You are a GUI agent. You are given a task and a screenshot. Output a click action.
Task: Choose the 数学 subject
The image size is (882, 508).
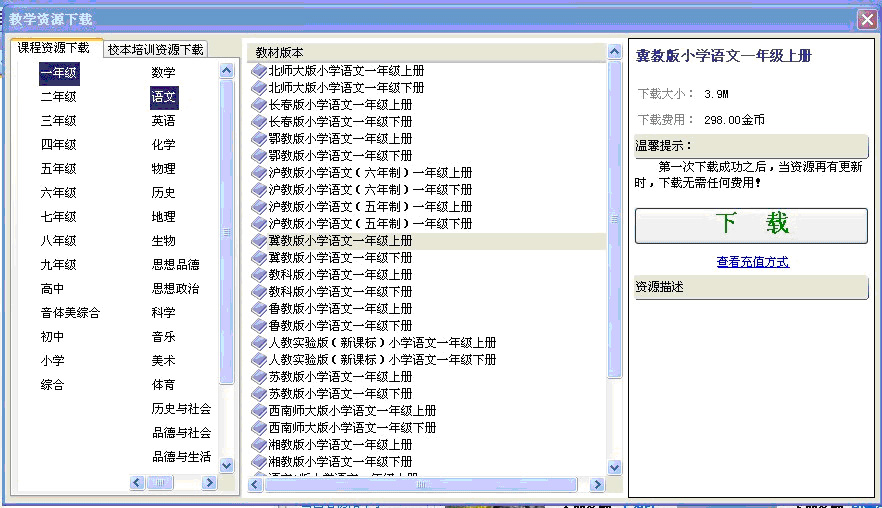[163, 73]
